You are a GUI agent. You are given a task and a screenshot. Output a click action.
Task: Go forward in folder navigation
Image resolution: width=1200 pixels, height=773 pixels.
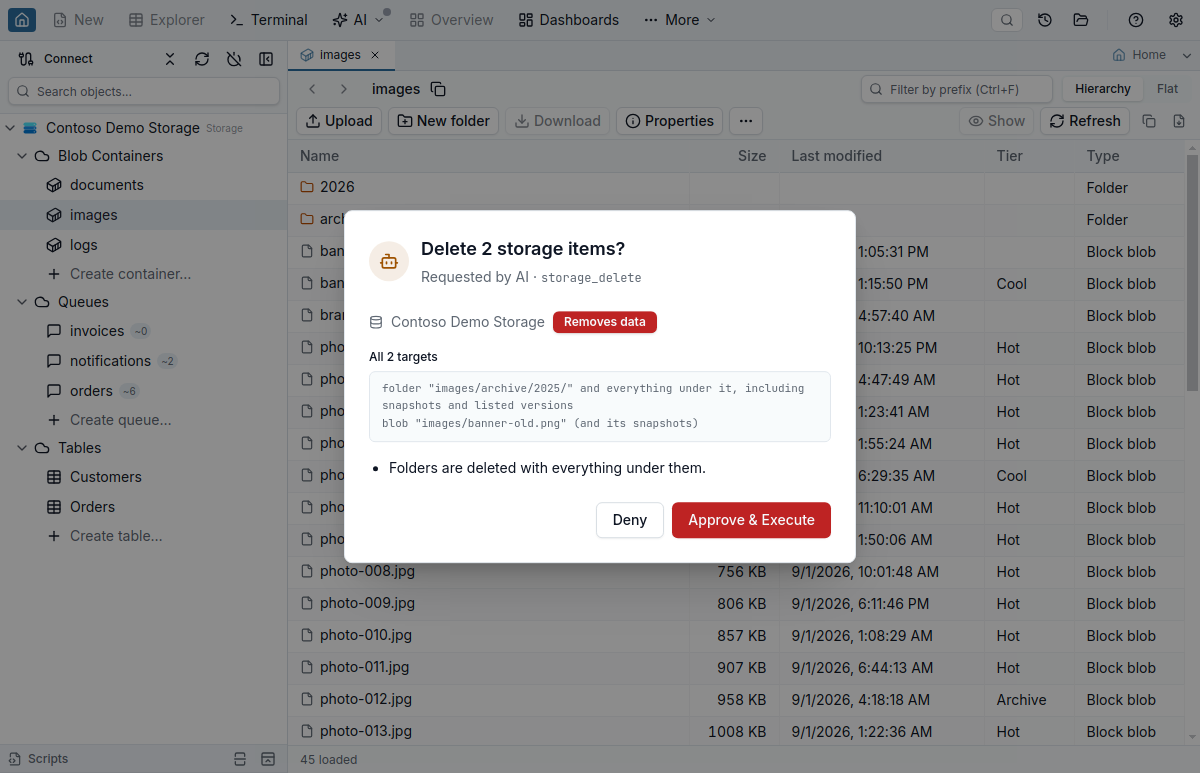[x=343, y=89]
